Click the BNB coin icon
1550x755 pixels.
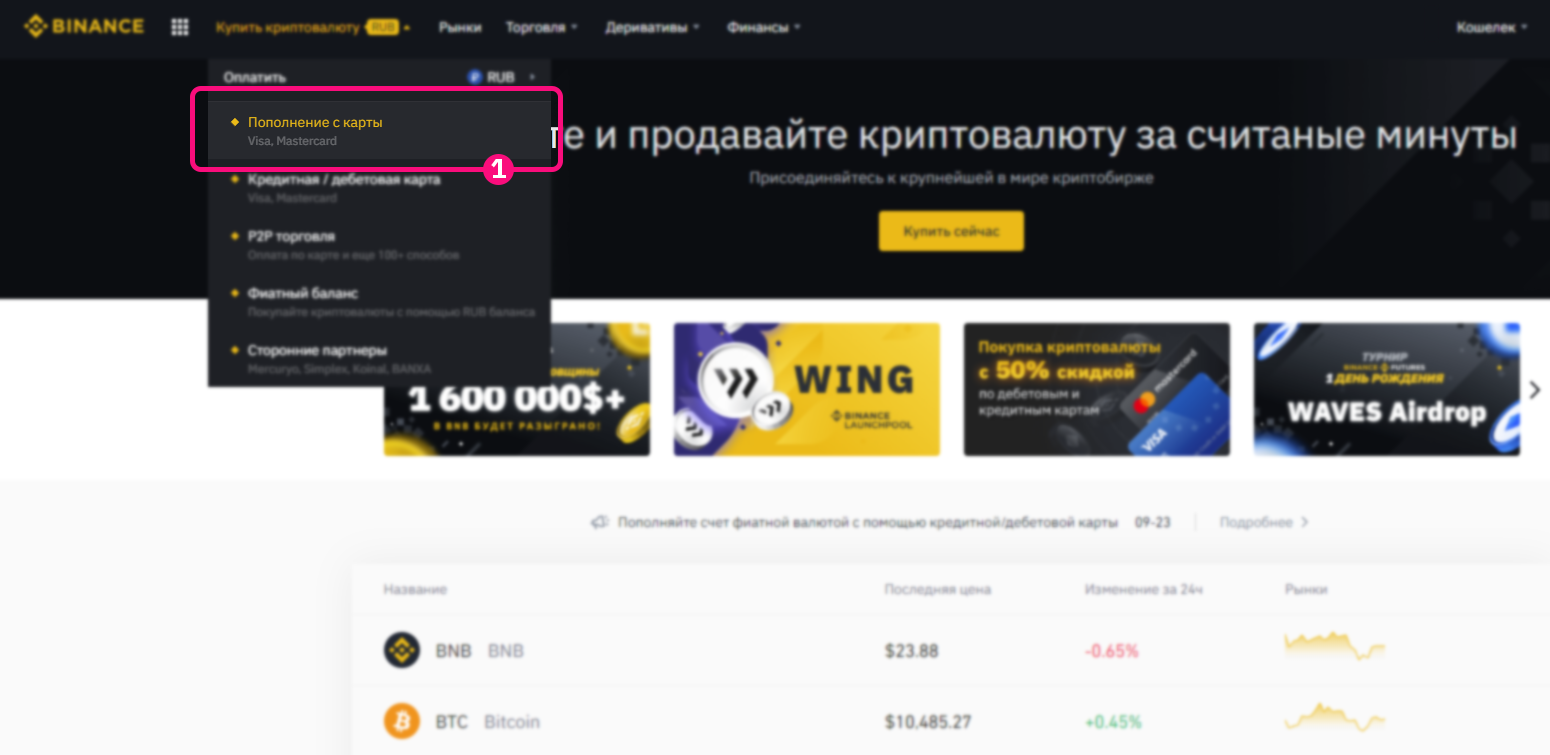402,650
